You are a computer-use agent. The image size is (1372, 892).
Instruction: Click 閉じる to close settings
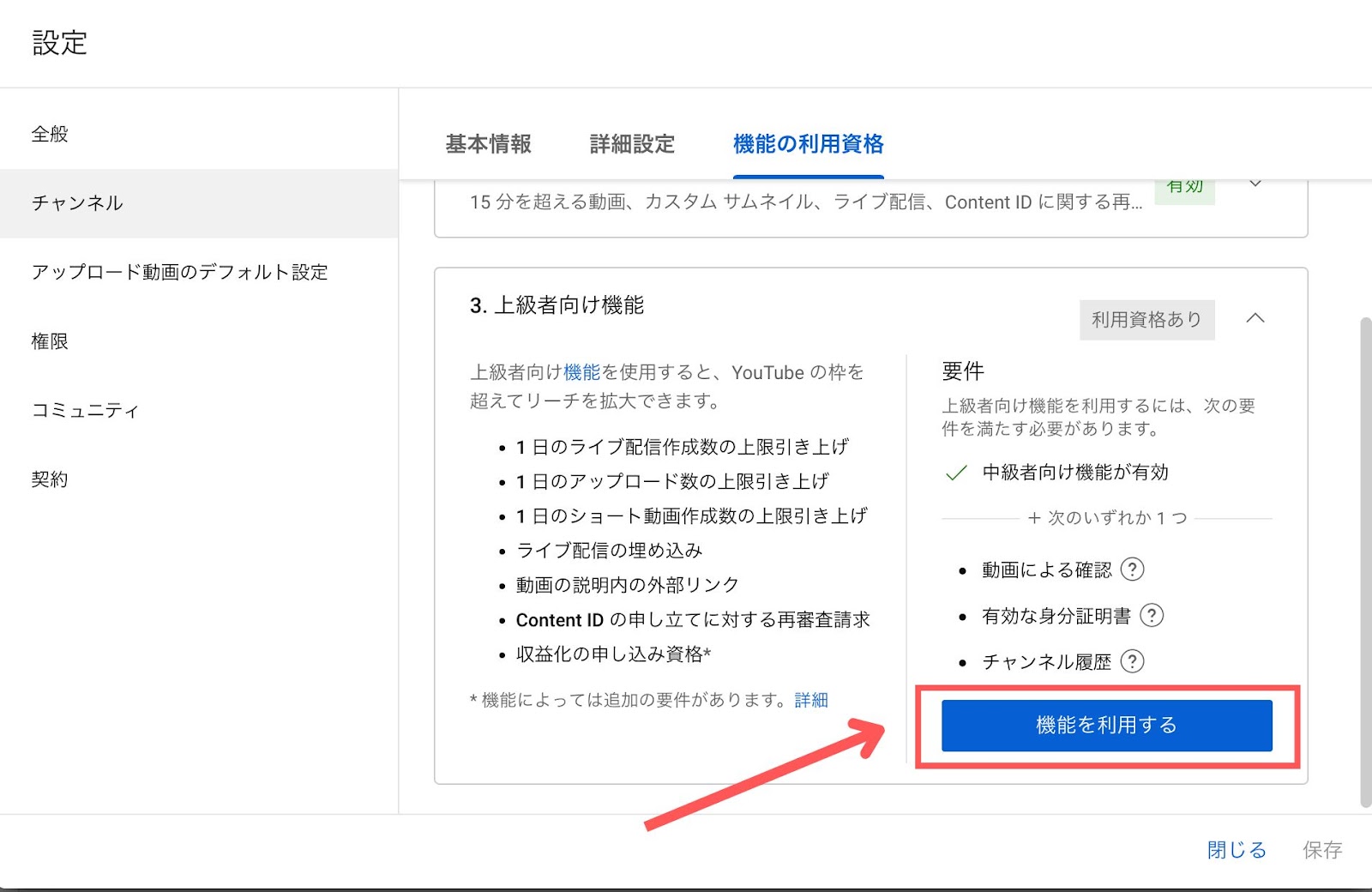[x=1237, y=850]
